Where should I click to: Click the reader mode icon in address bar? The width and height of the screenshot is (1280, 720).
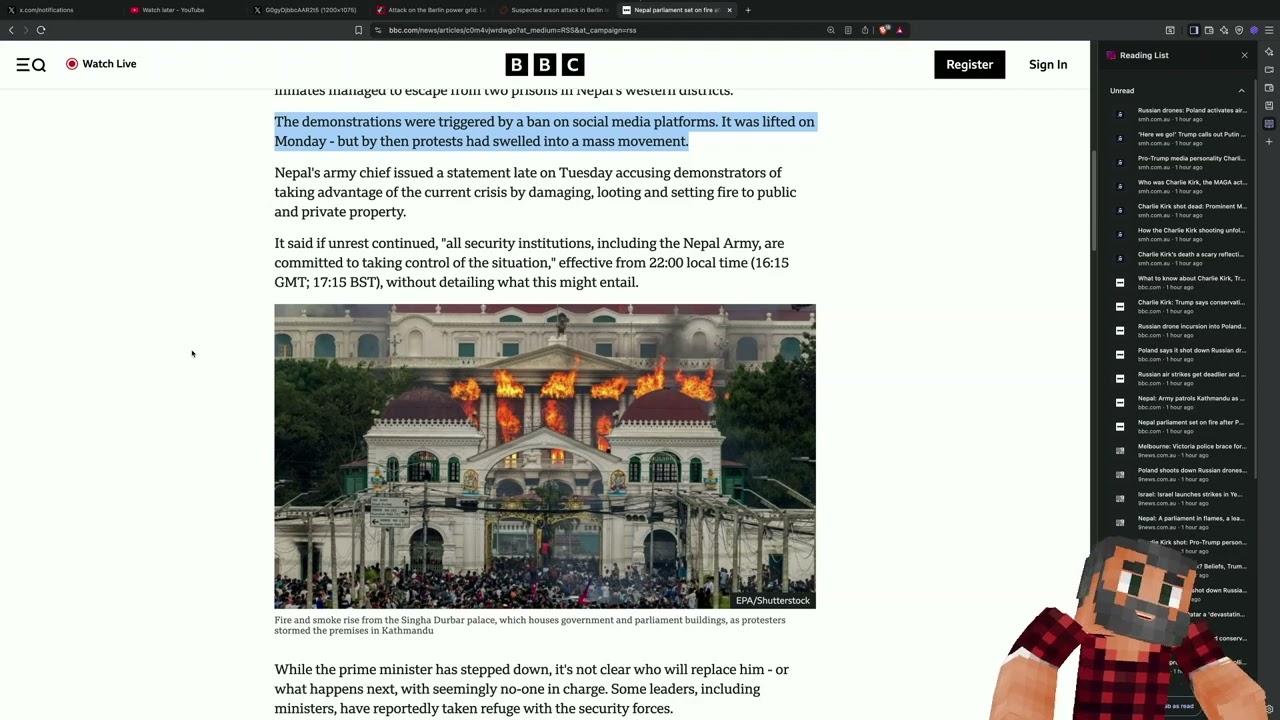pos(848,30)
